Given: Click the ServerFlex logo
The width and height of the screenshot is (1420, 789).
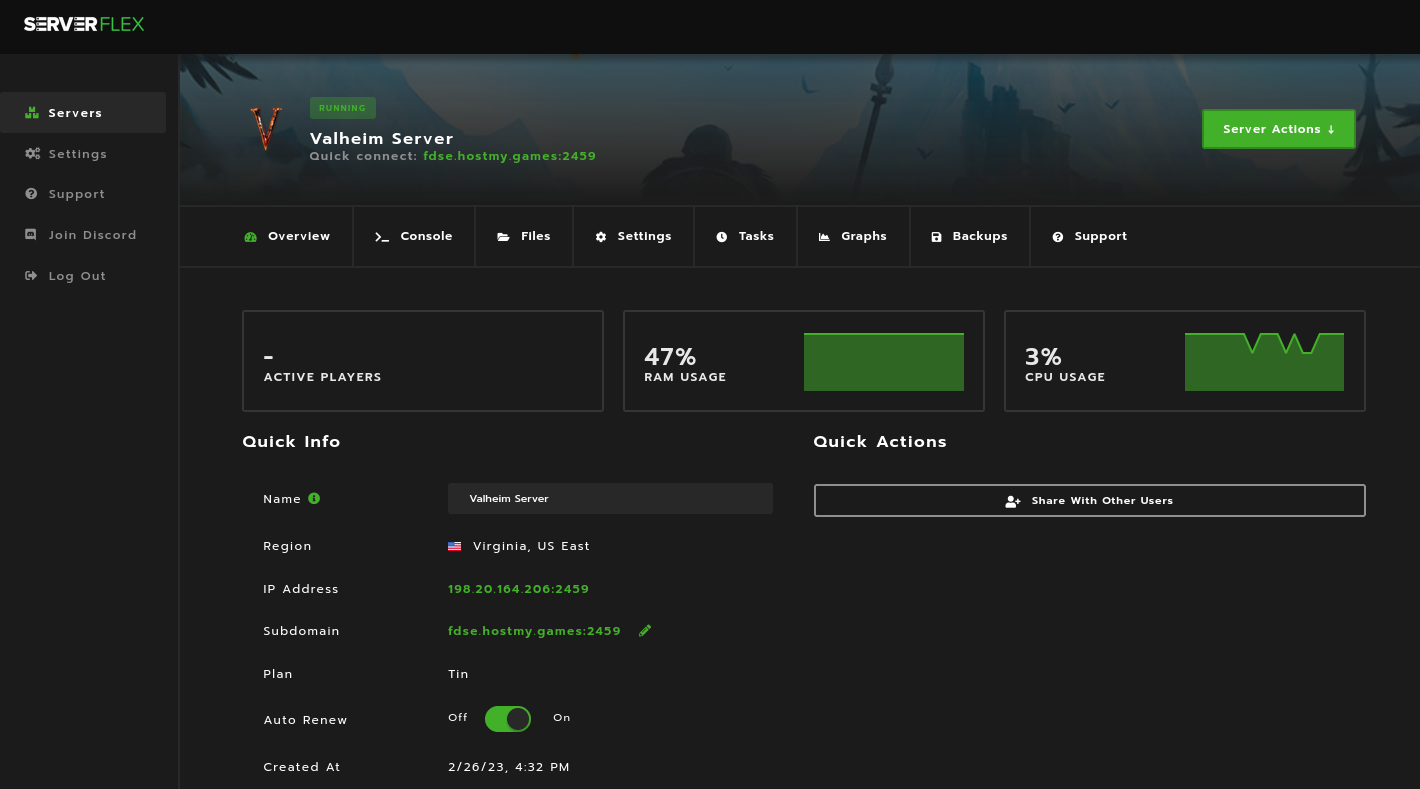Looking at the screenshot, I should pyautogui.click(x=84, y=24).
